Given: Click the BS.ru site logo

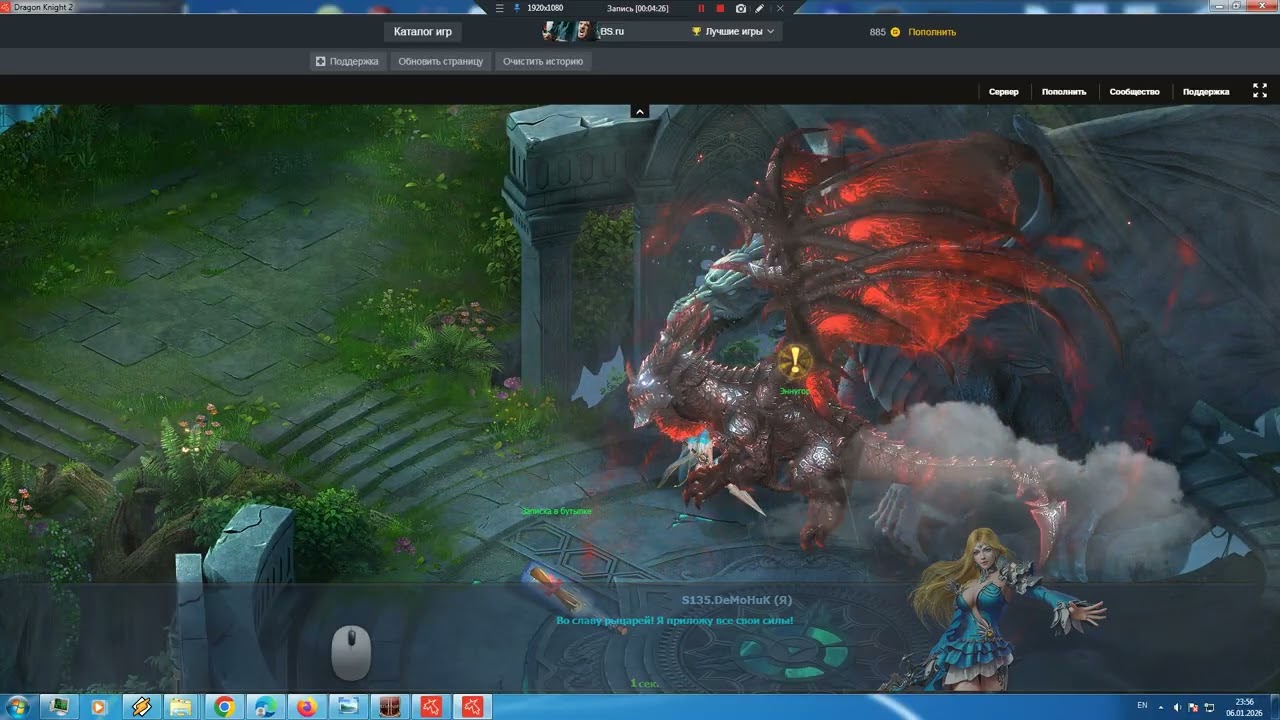Looking at the screenshot, I should point(583,31).
